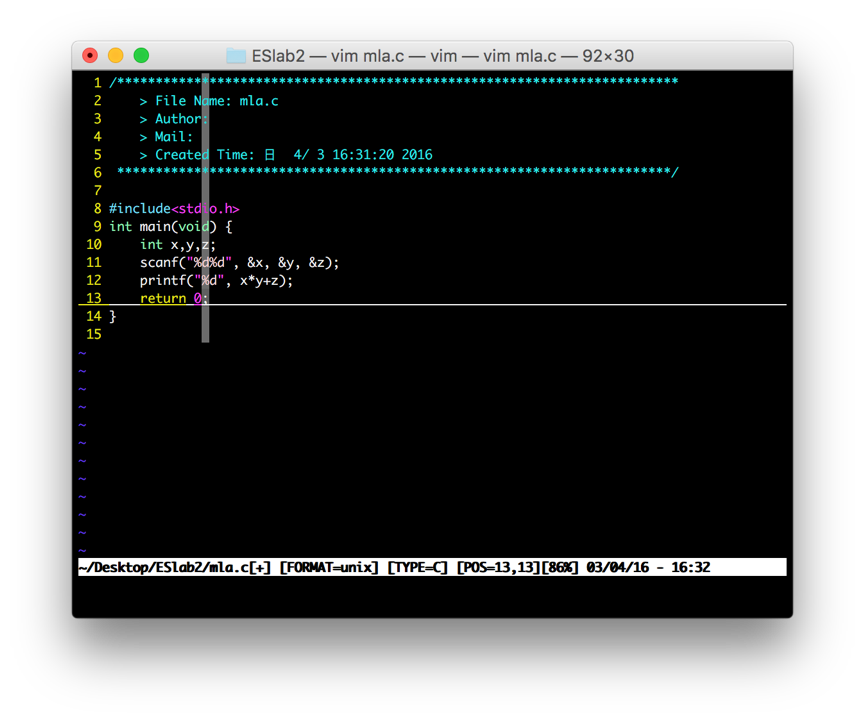
Task: Click the window title 'ESlab2 — vim mla.c'
Action: point(328,56)
